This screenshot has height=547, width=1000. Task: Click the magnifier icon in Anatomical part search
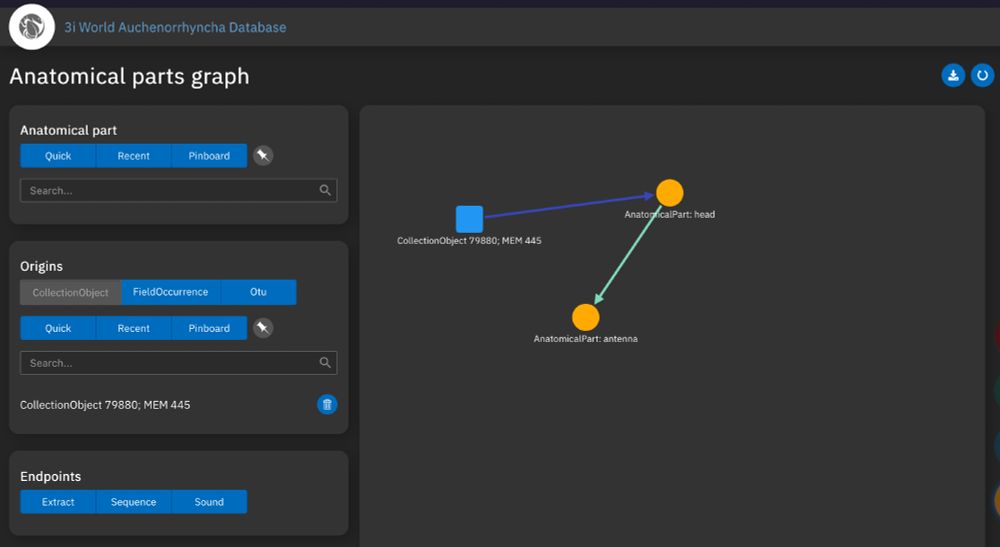(x=325, y=190)
